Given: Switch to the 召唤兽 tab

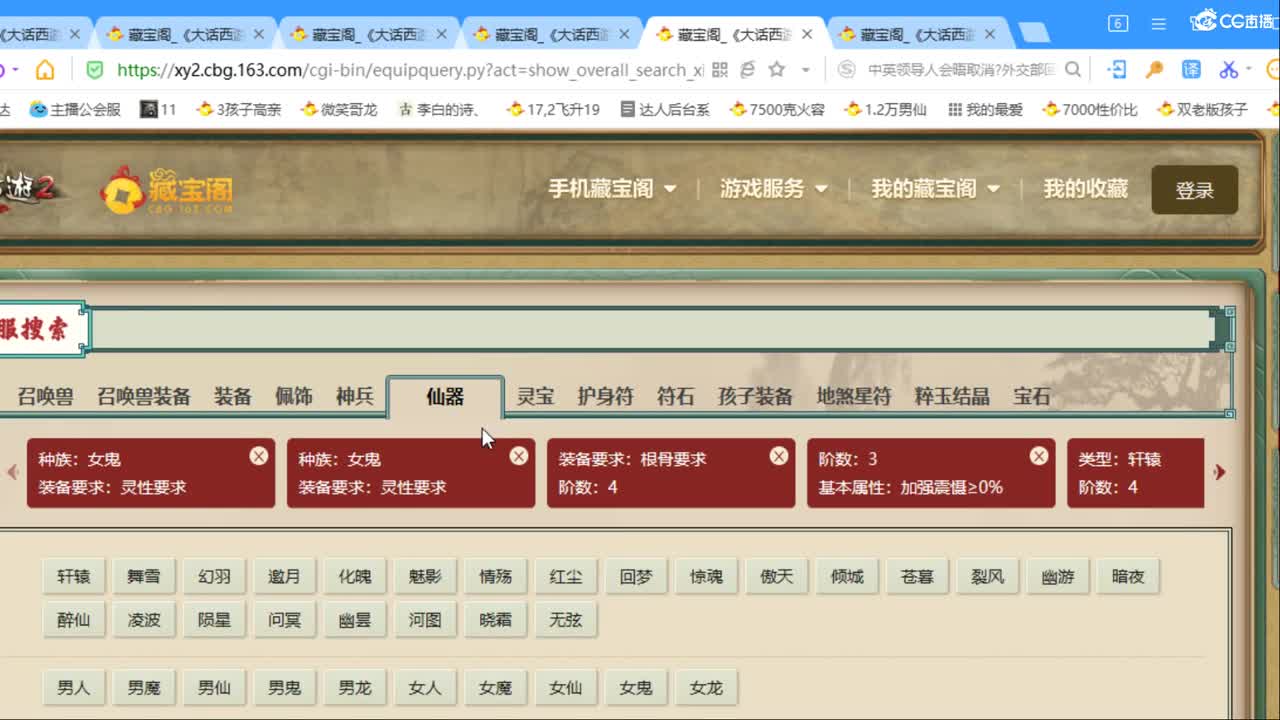Looking at the screenshot, I should click(x=45, y=396).
